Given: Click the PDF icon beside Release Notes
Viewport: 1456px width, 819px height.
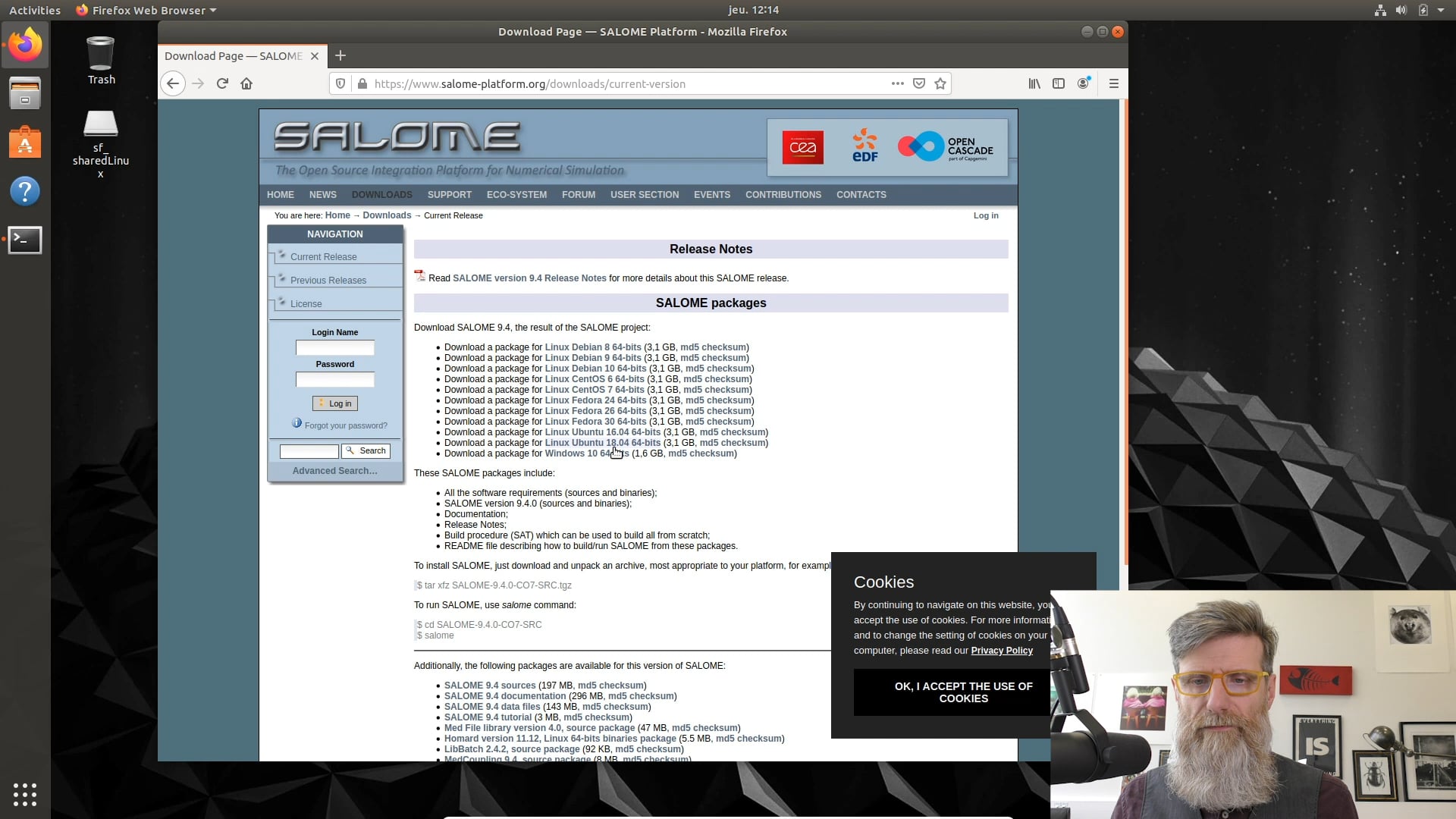Looking at the screenshot, I should (419, 276).
